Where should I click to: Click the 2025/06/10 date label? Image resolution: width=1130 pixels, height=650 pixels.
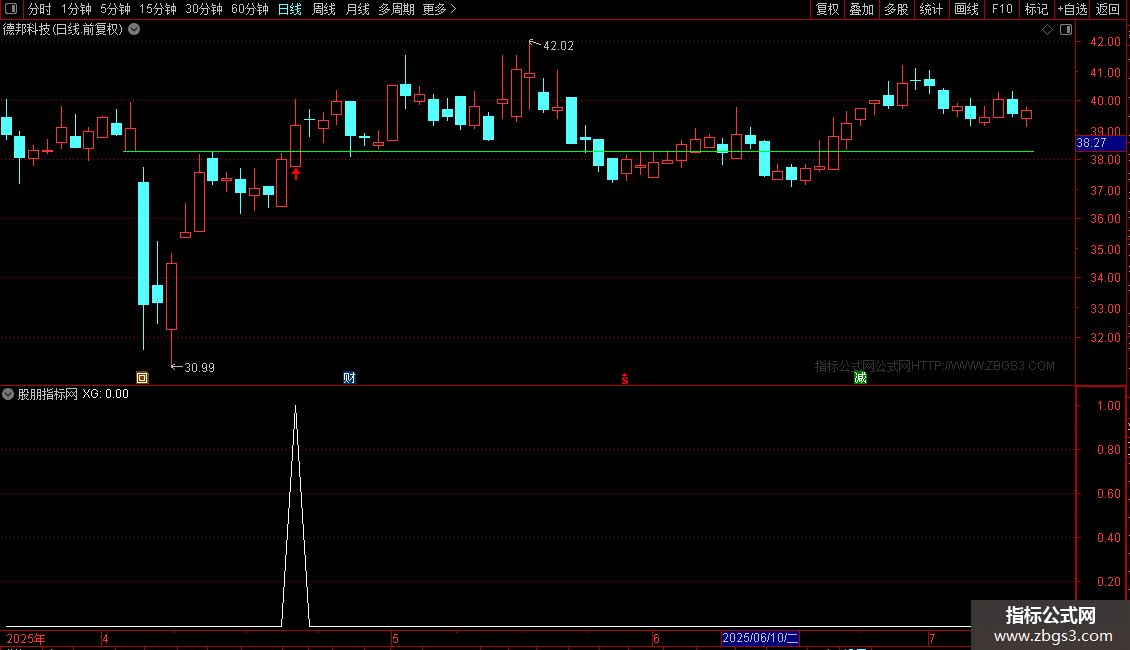[760, 638]
